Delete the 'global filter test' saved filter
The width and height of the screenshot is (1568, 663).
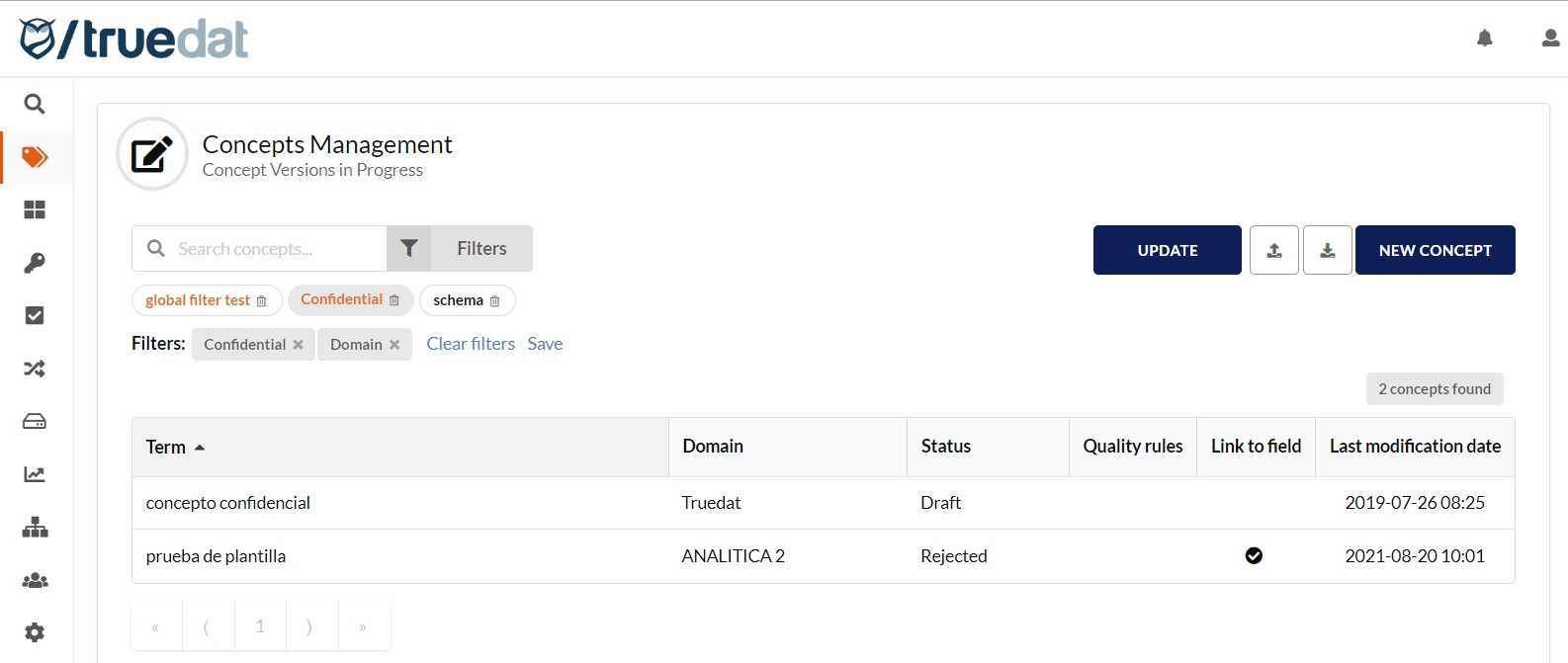(x=262, y=301)
